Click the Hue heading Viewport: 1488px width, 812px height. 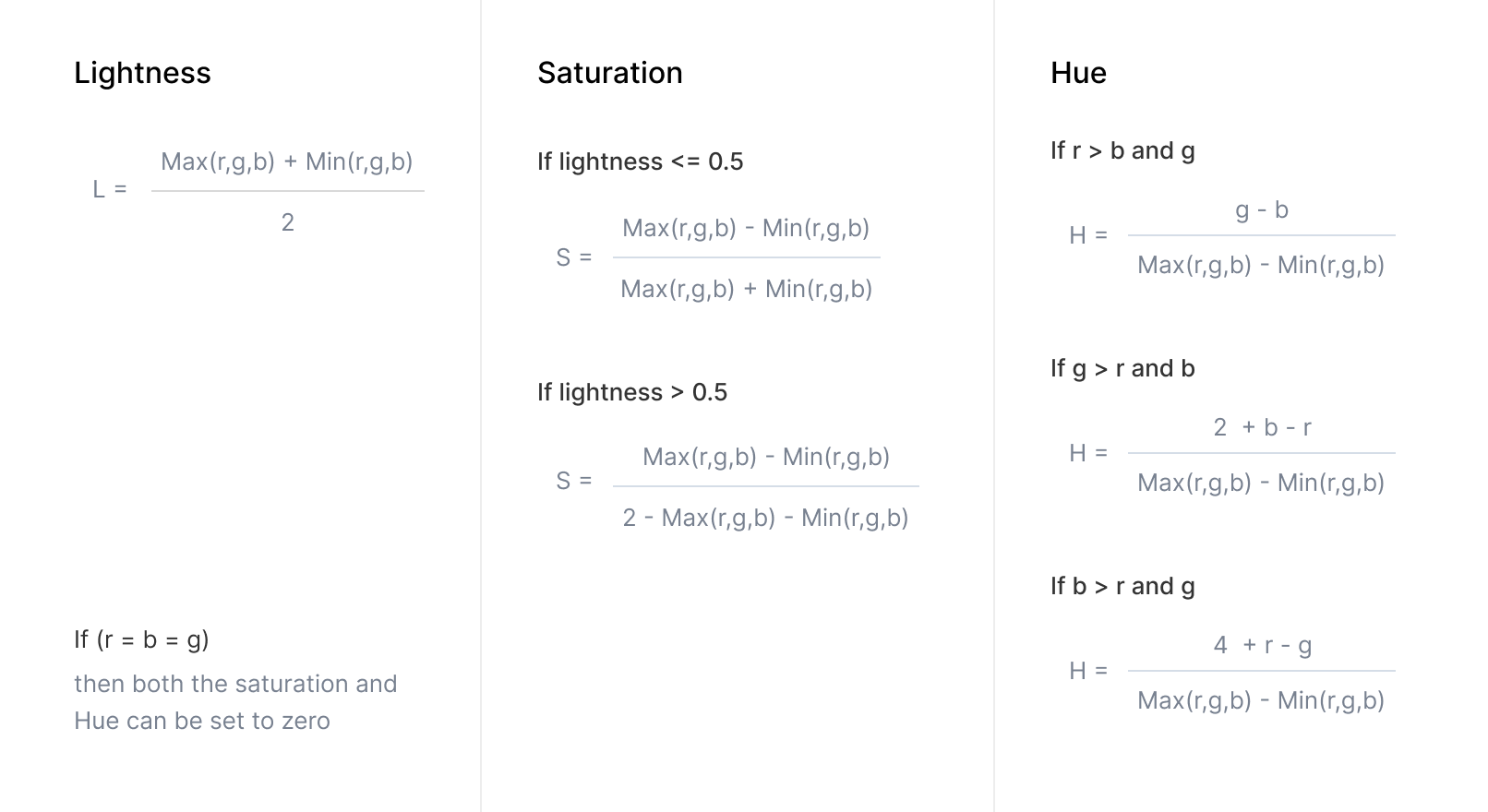click(1078, 73)
